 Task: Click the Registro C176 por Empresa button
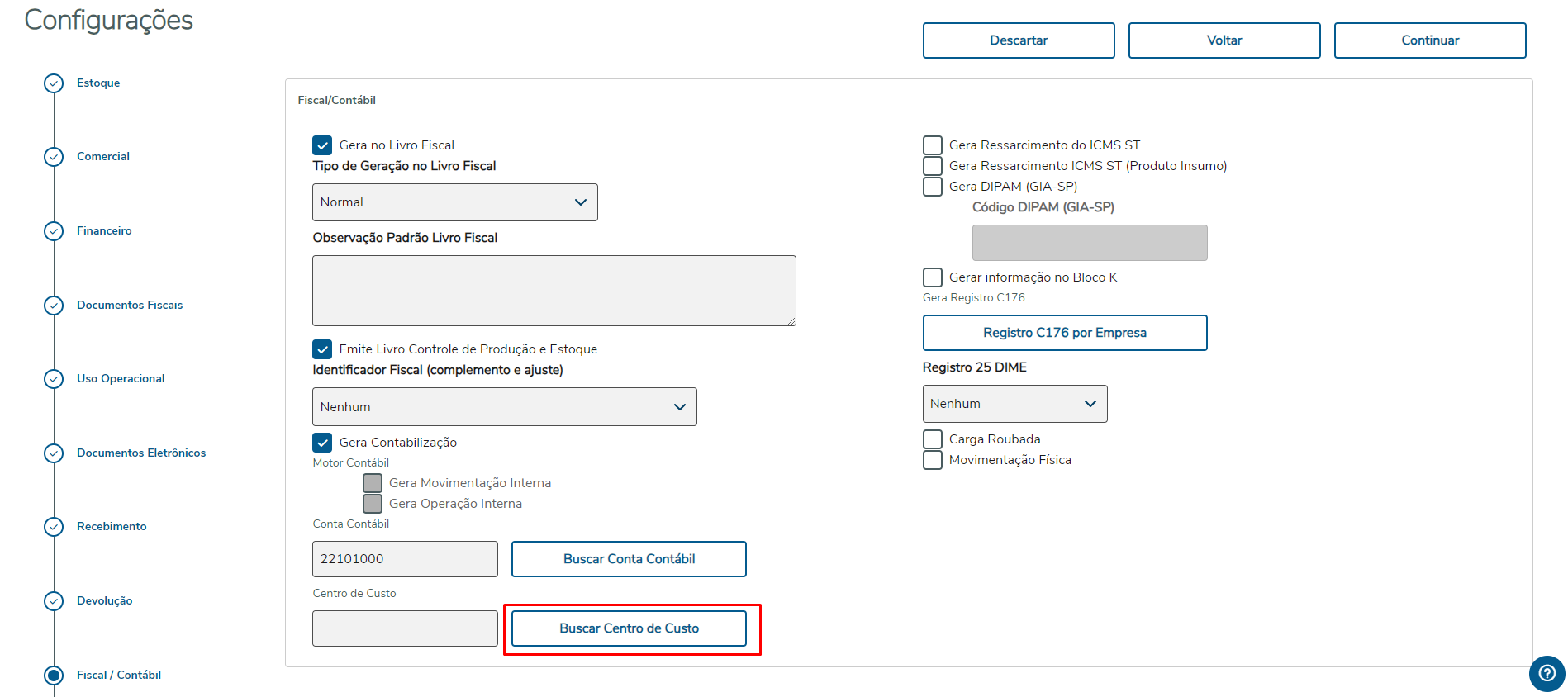(1064, 333)
